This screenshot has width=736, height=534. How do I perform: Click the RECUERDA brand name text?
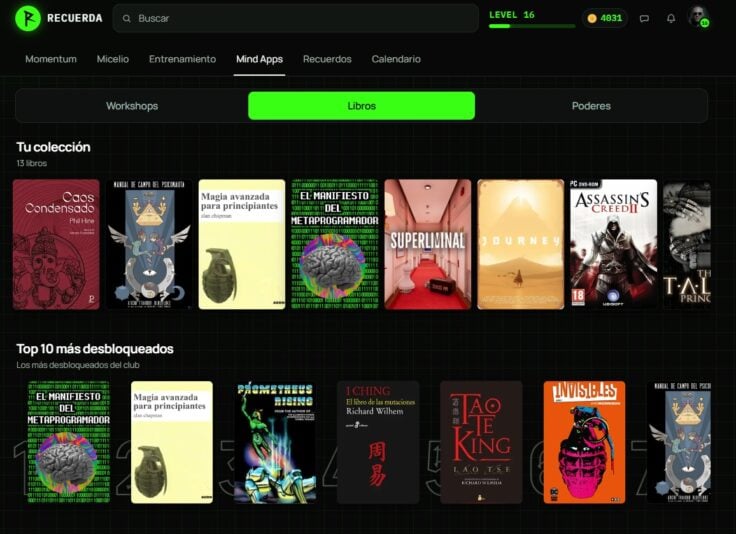point(75,18)
